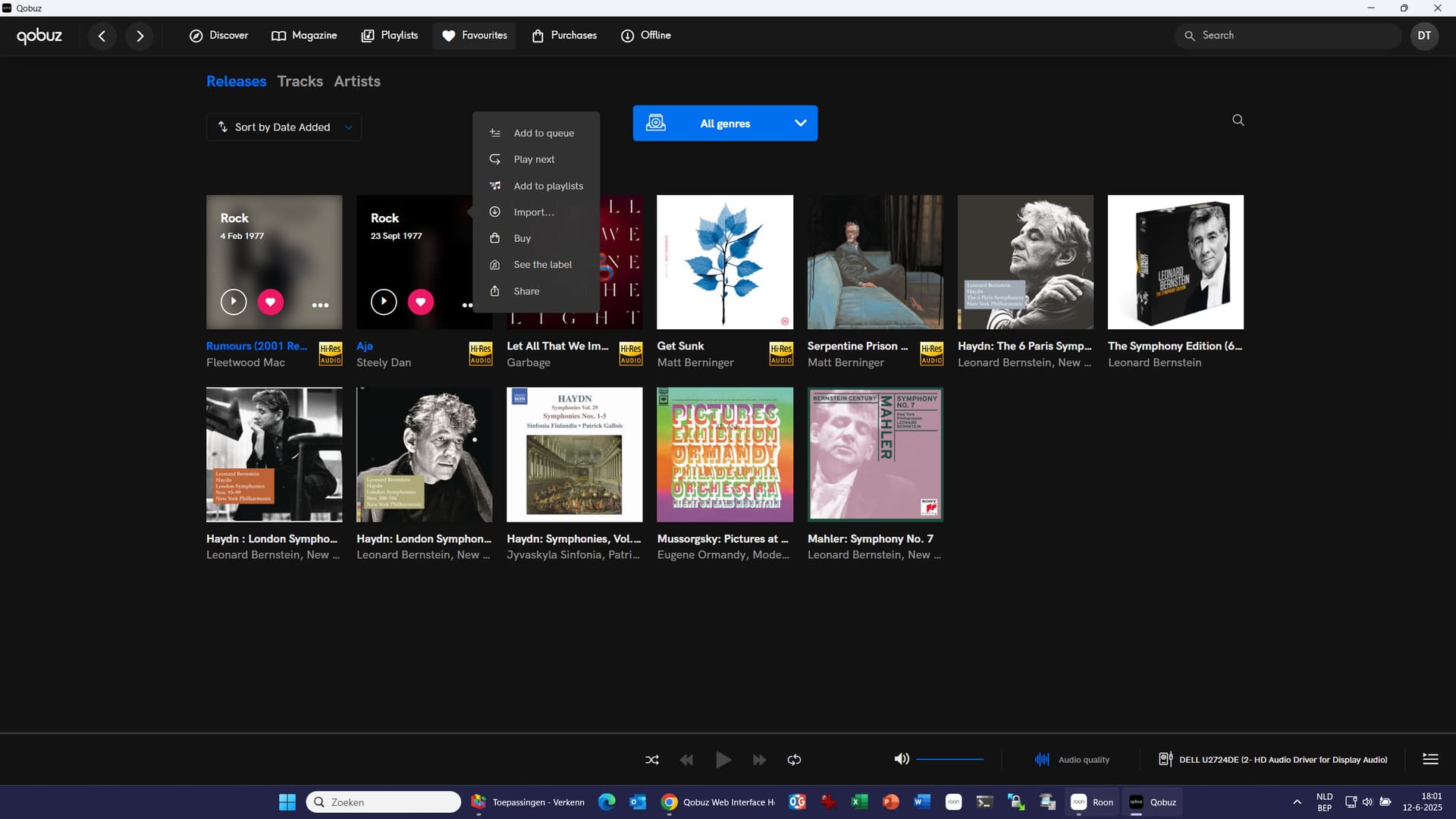Open the Matt Berninger link under Get Sunk
Viewport: 1456px width, 819px height.
pos(695,362)
